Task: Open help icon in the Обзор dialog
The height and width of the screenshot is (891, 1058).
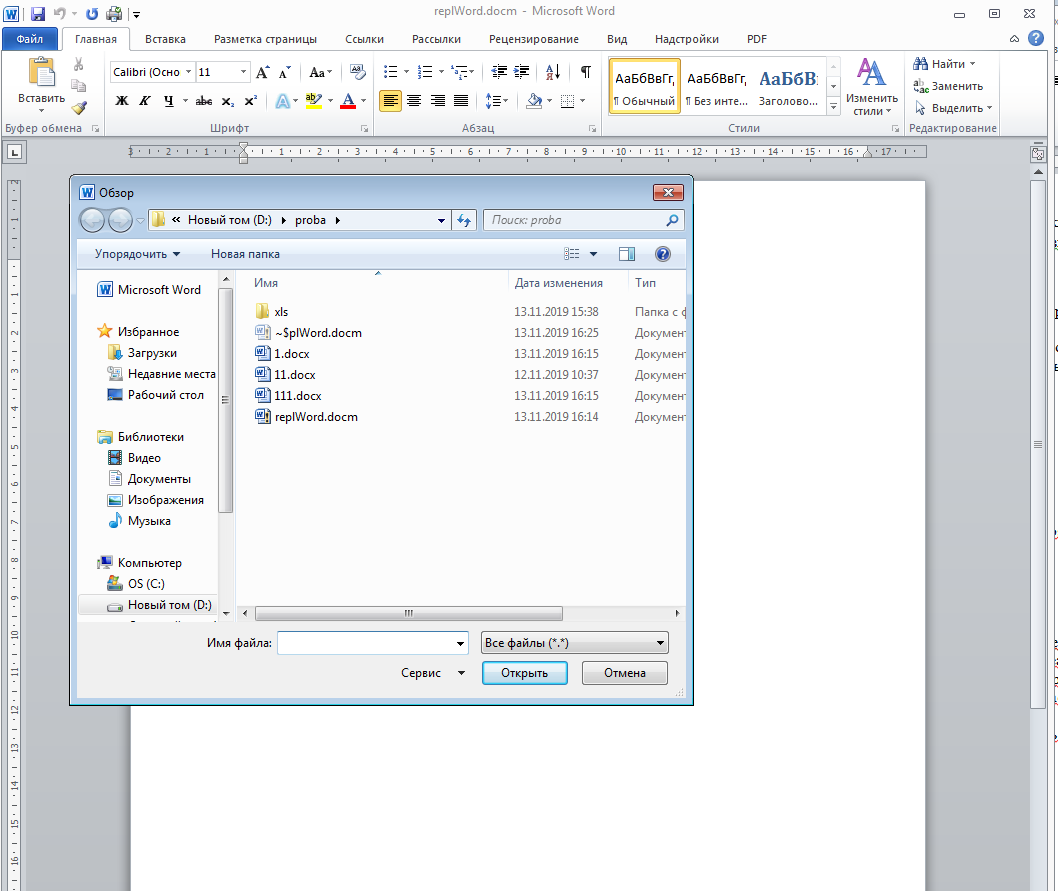Action: 663,254
